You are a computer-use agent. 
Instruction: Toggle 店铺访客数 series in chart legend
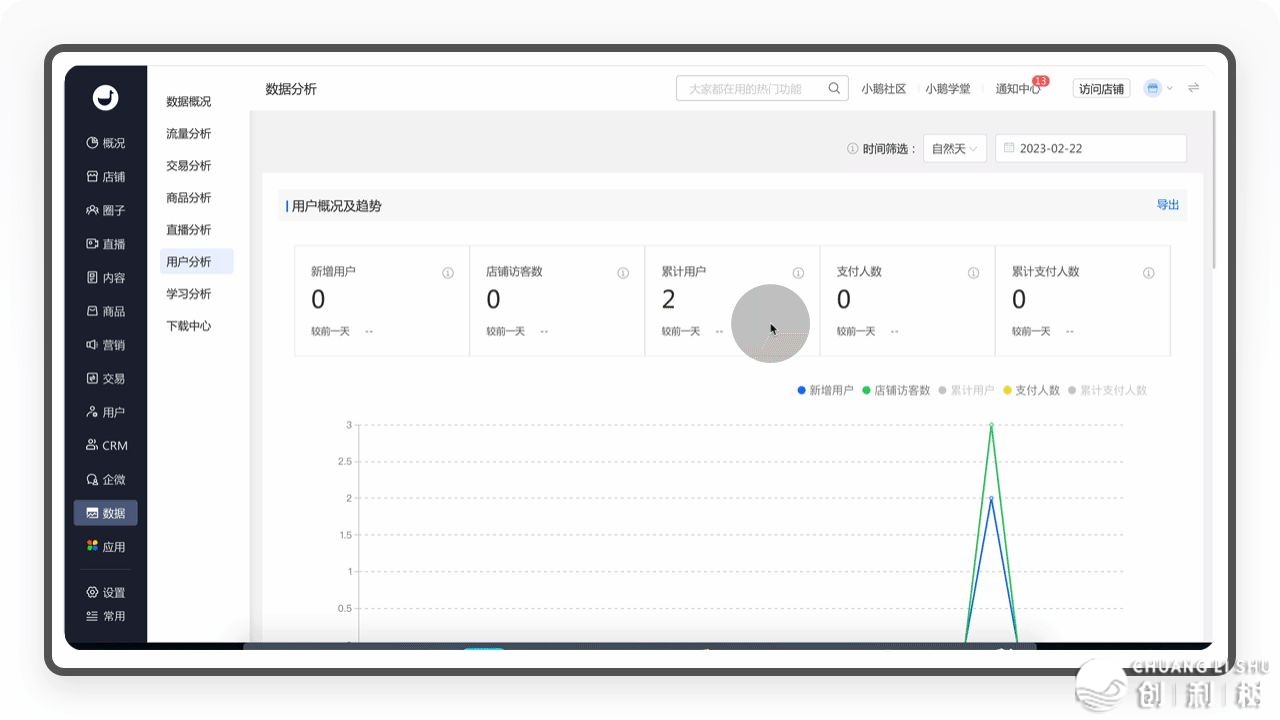tap(895, 390)
